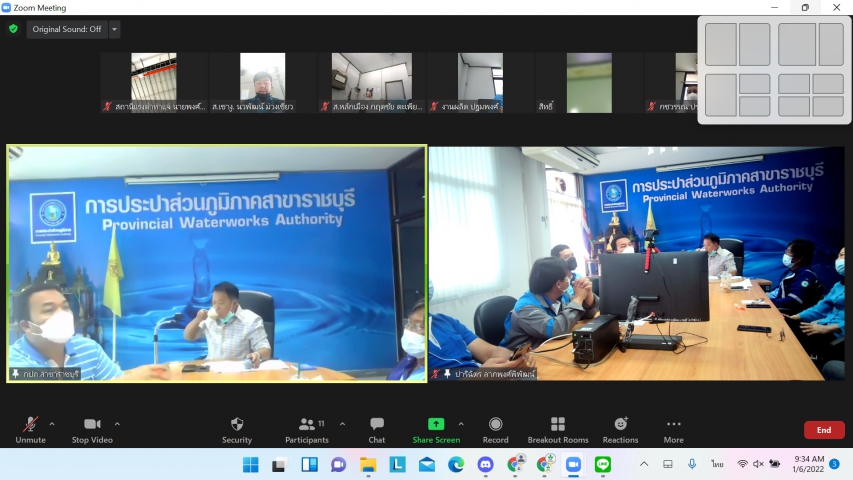
Task: Open LINE app from taskbar
Action: click(603, 465)
